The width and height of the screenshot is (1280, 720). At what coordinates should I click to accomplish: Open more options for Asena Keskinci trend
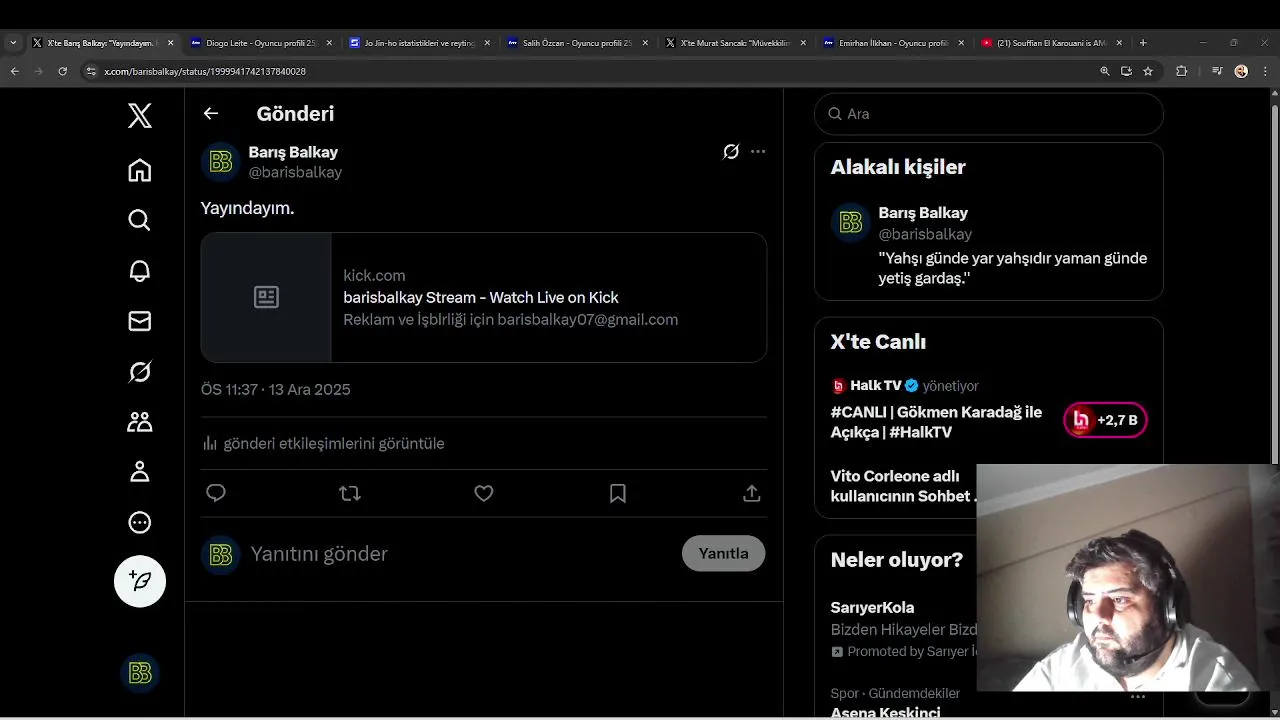[x=1138, y=696]
